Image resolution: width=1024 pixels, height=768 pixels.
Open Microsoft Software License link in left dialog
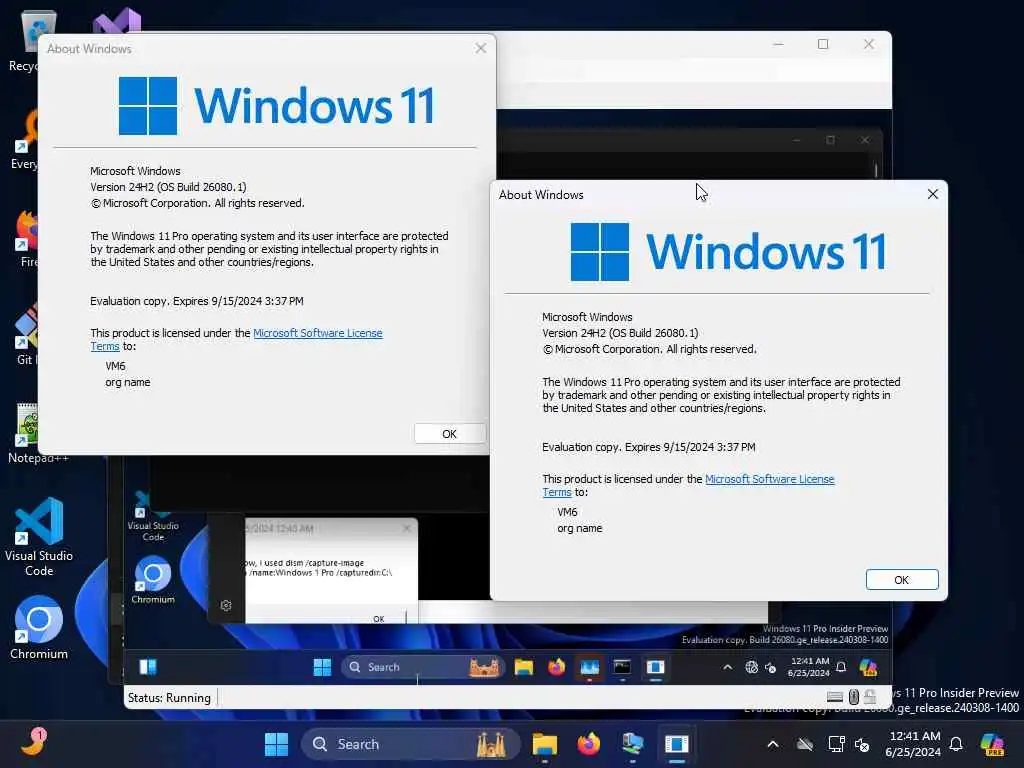coord(317,332)
